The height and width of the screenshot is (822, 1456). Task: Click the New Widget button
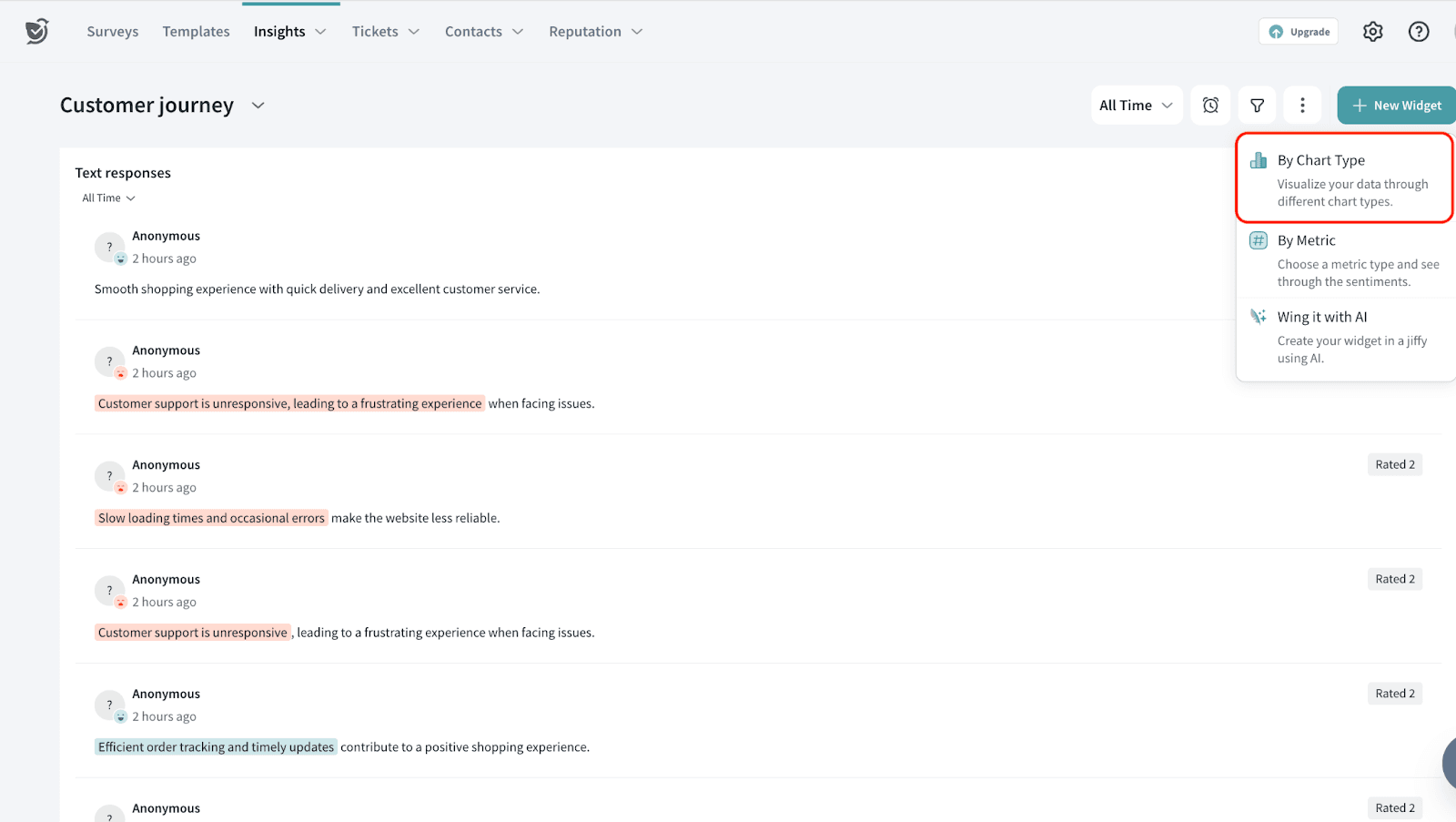coord(1396,106)
